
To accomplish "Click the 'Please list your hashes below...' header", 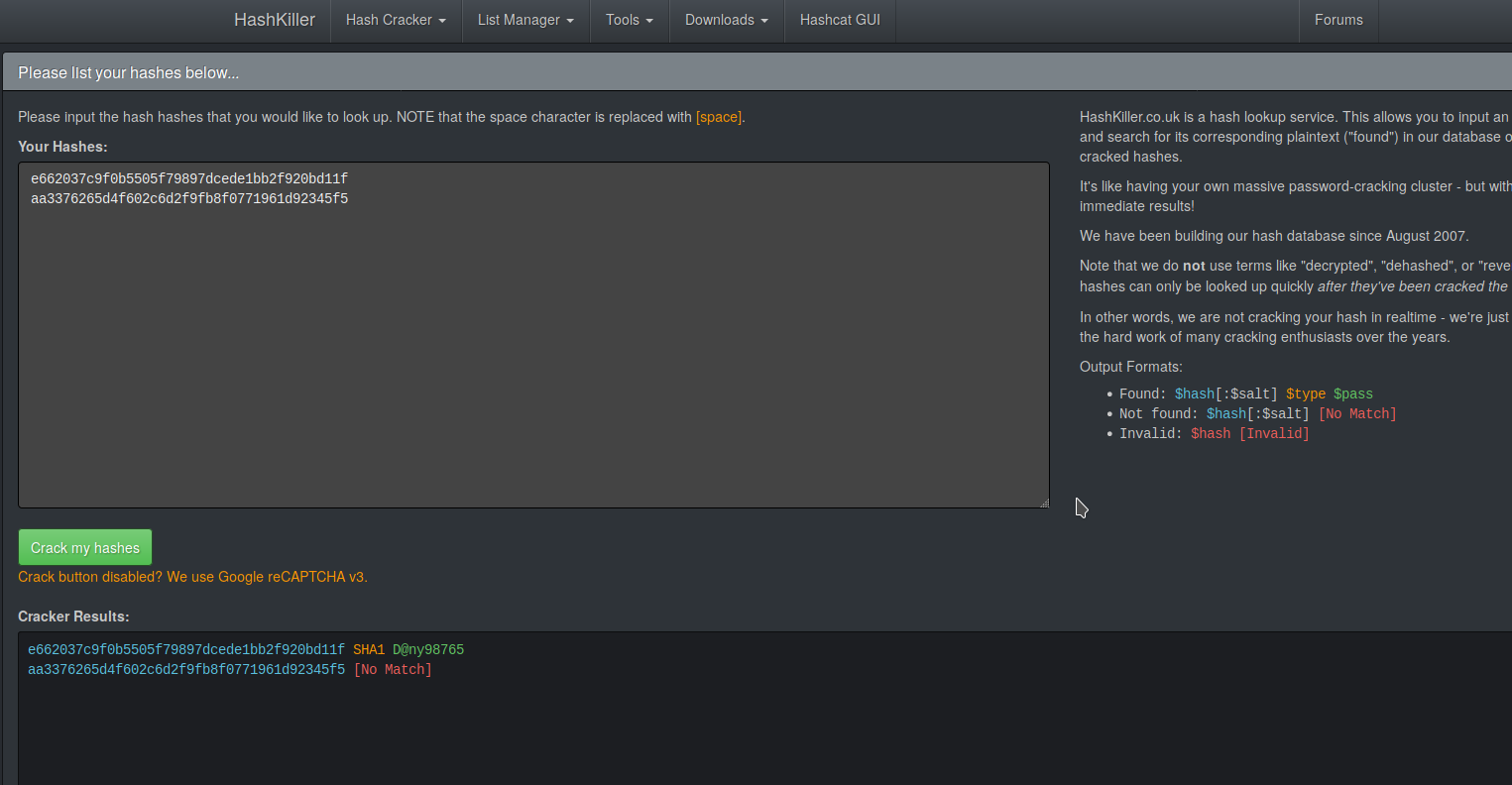I will pyautogui.click(x=128, y=72).
